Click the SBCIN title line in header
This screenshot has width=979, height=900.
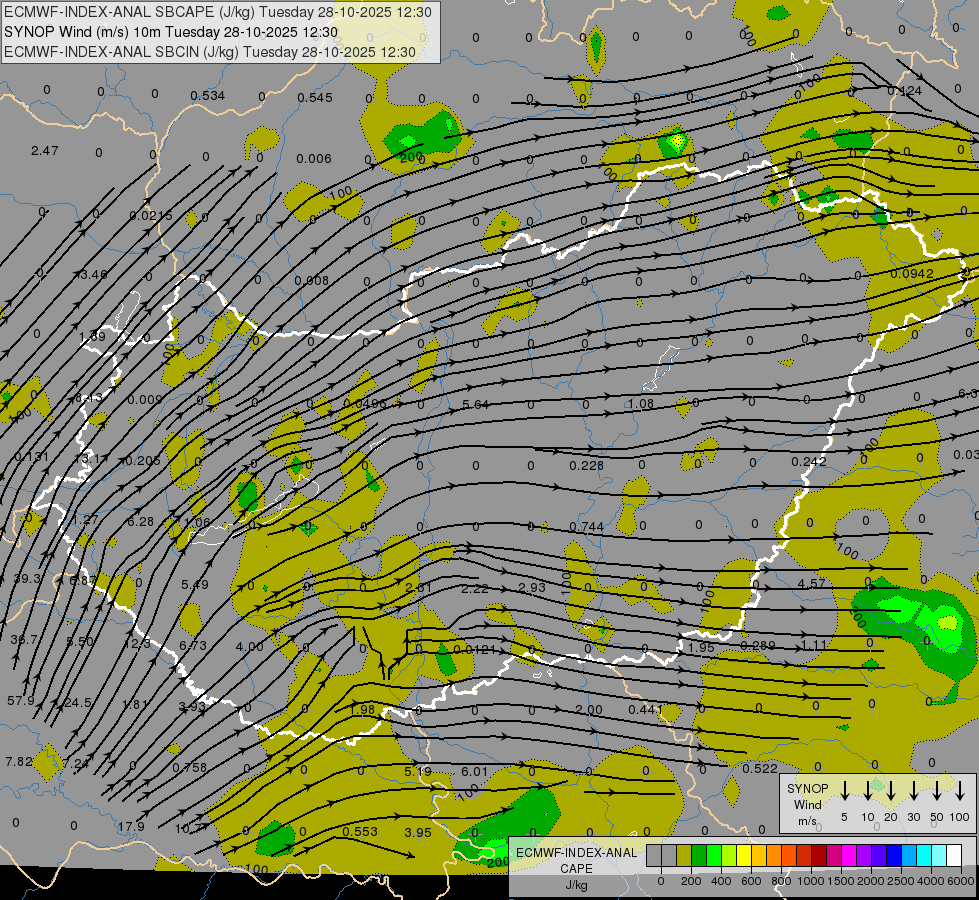click(210, 52)
